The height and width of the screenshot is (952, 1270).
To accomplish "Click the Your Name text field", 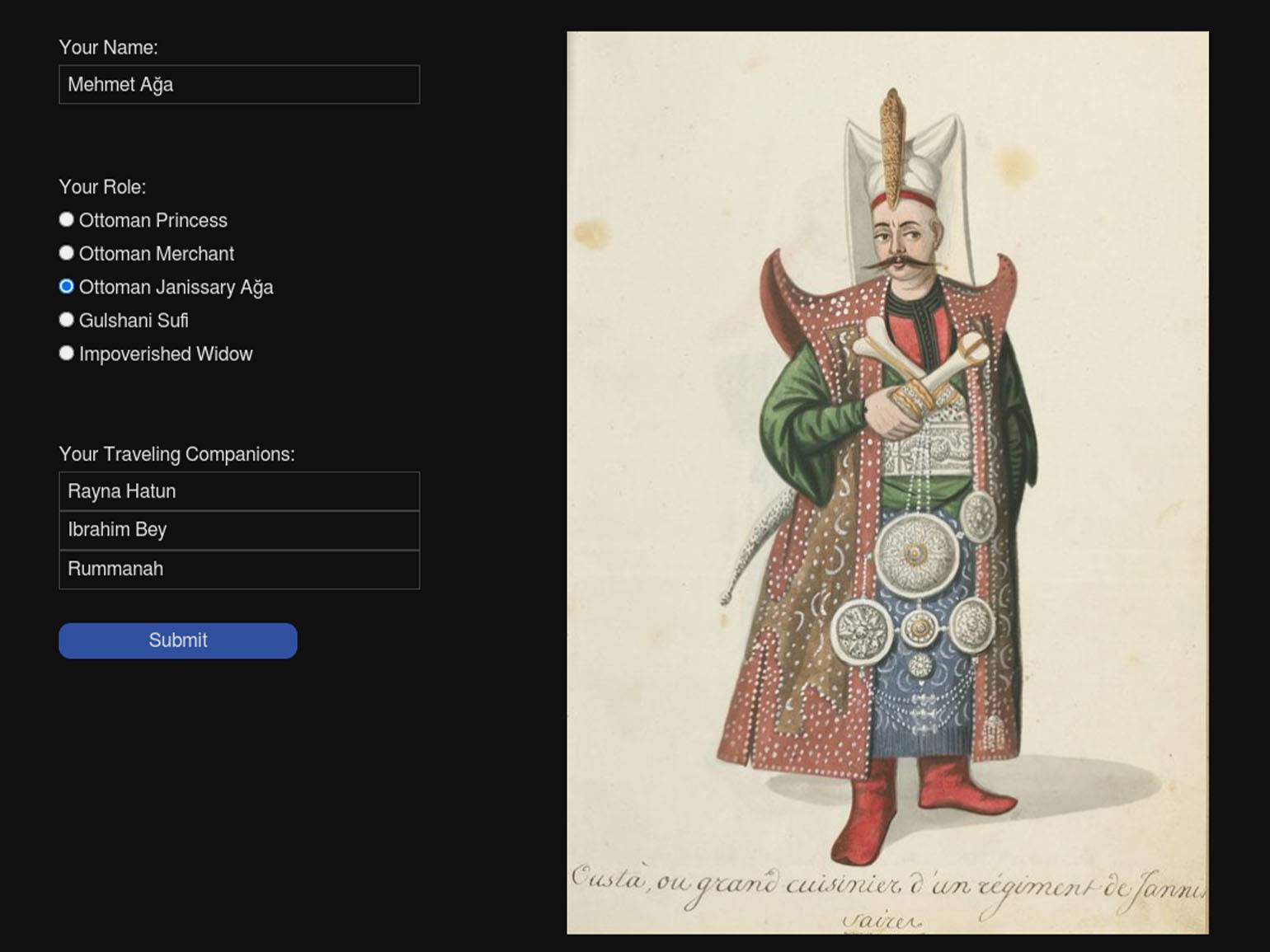I will coord(239,84).
